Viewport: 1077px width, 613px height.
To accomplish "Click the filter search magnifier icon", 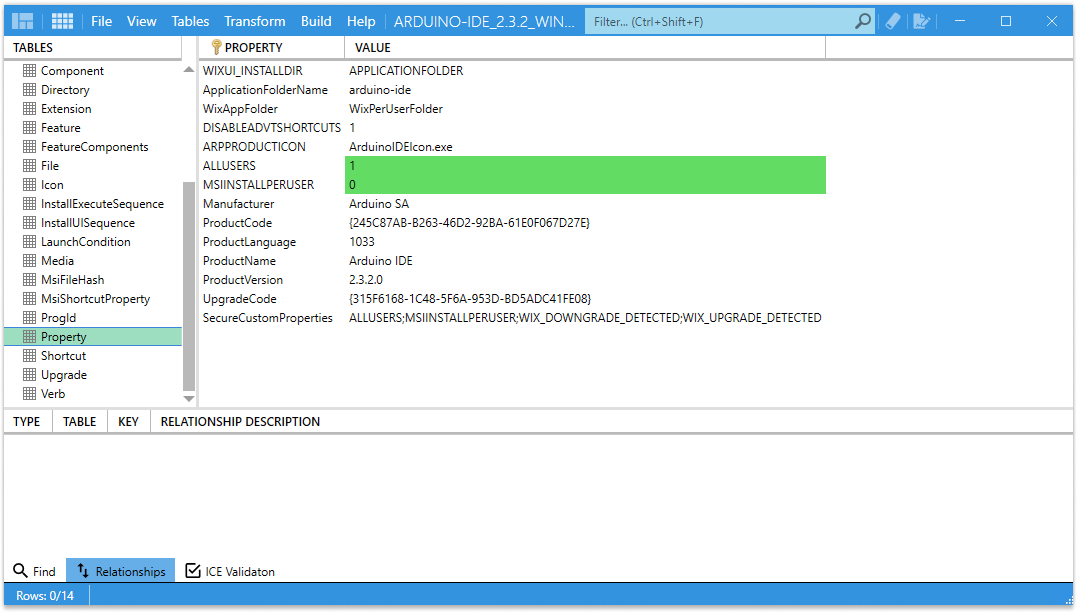I will (x=863, y=21).
